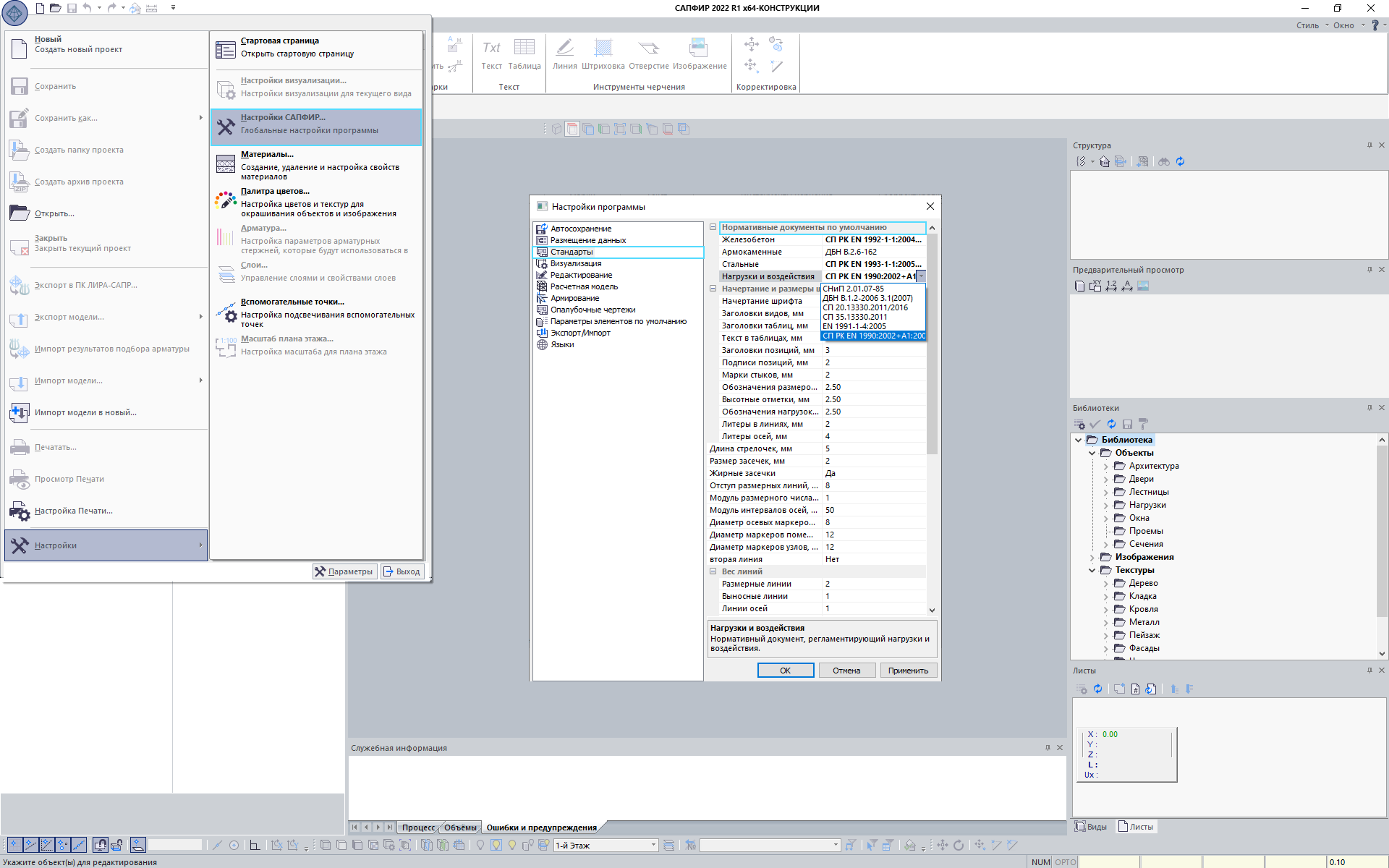Collapse the Вес линий property group
Viewport: 1389px width, 868px height.
pos(713,571)
